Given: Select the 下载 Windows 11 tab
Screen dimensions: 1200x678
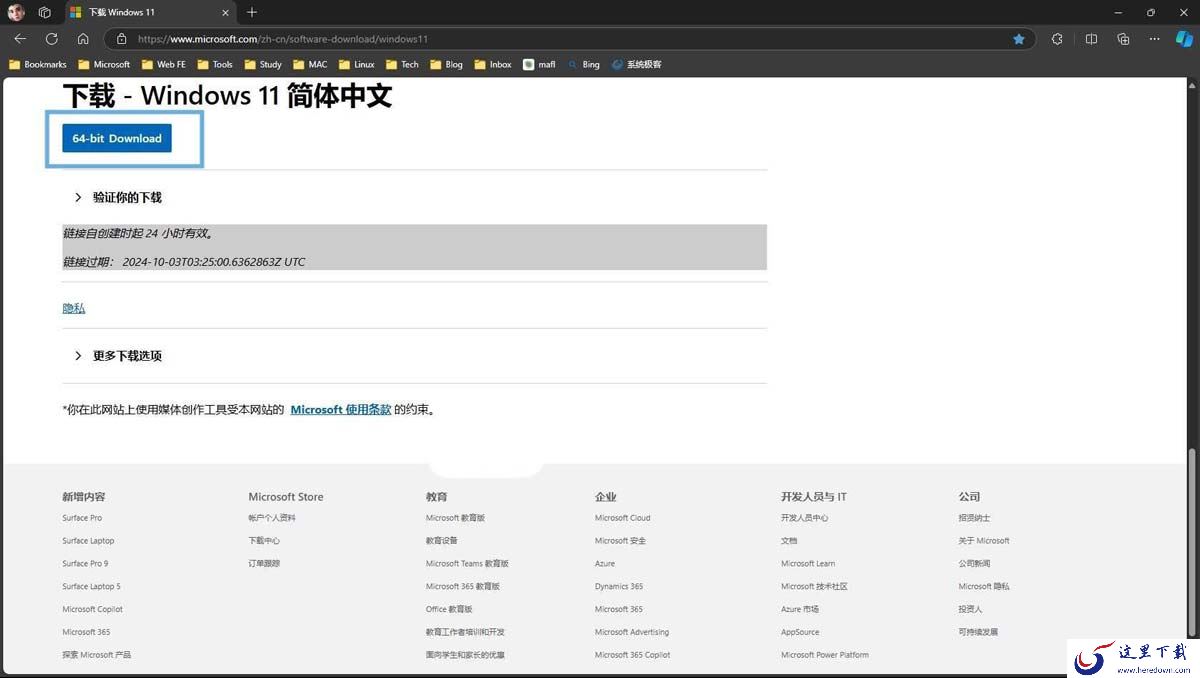Looking at the screenshot, I should (x=150, y=12).
